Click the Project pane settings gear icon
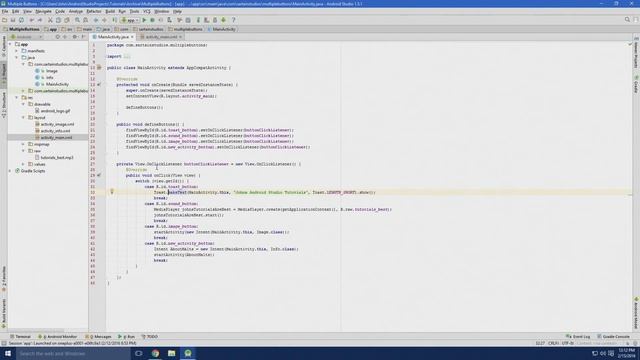 click(x=75, y=37)
